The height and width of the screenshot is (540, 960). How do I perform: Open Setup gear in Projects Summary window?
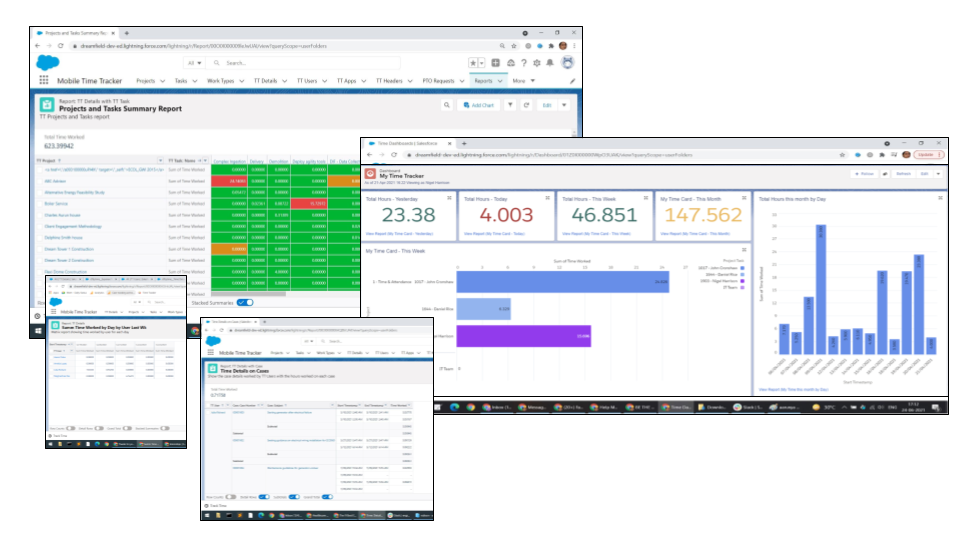pos(536,62)
